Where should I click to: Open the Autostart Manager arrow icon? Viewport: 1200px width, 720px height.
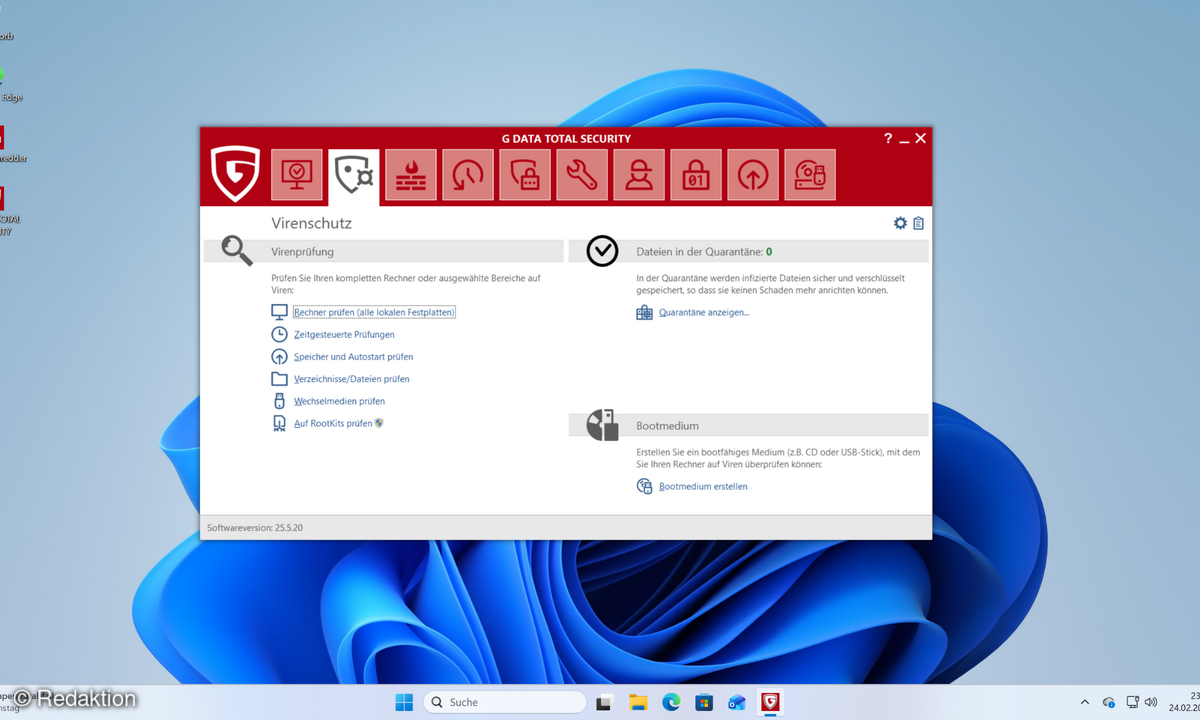752,174
